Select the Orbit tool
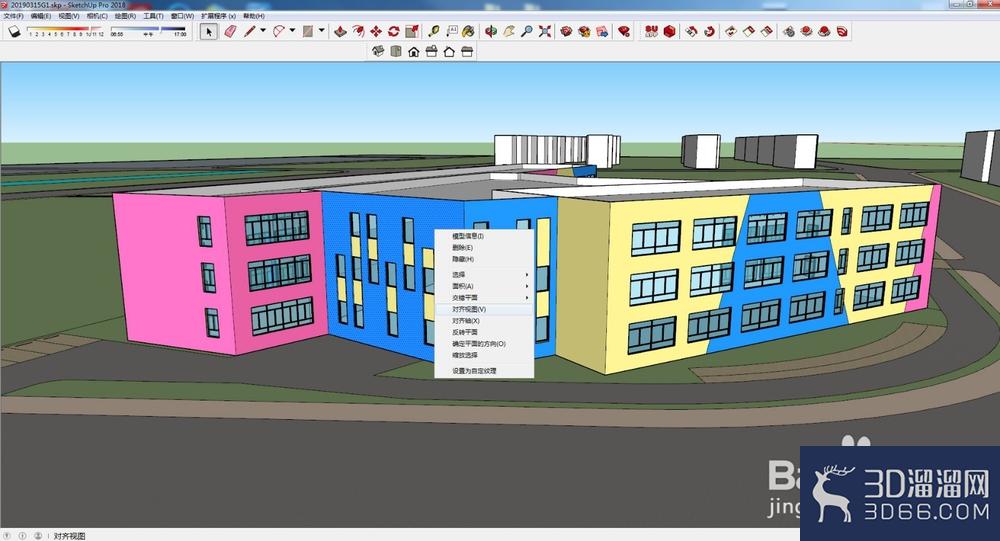Screen dimensions: 1000x541 pos(490,31)
